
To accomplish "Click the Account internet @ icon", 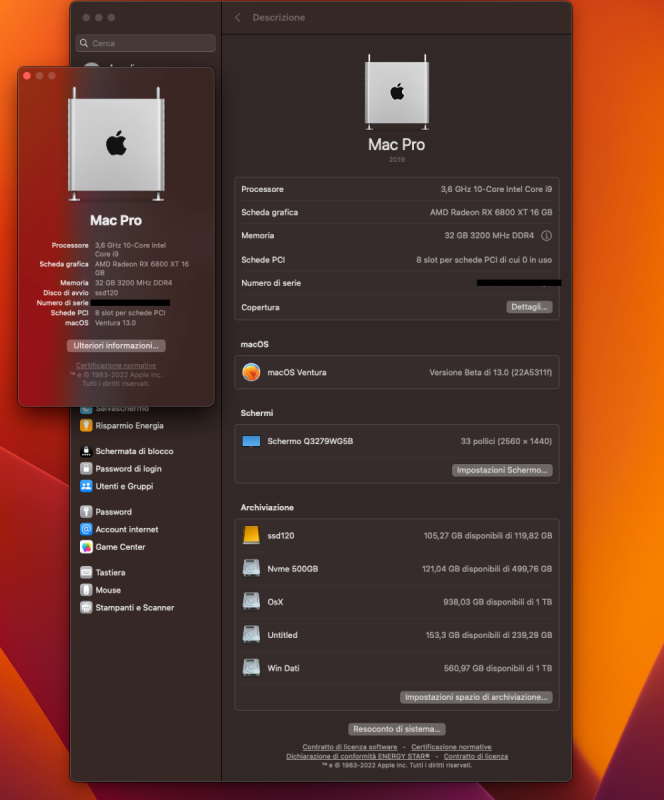I will point(86,529).
